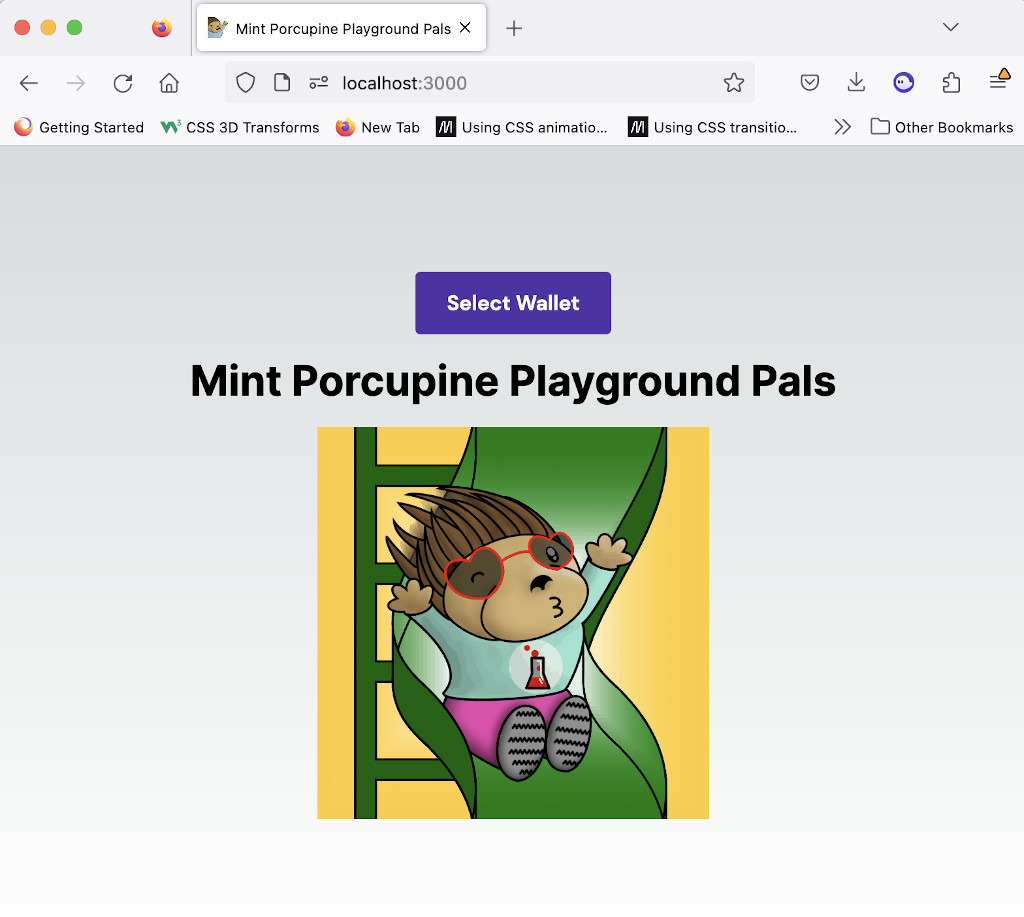1024x917 pixels.
Task: Click Firefox View icon in tab bar
Action: [162, 27]
